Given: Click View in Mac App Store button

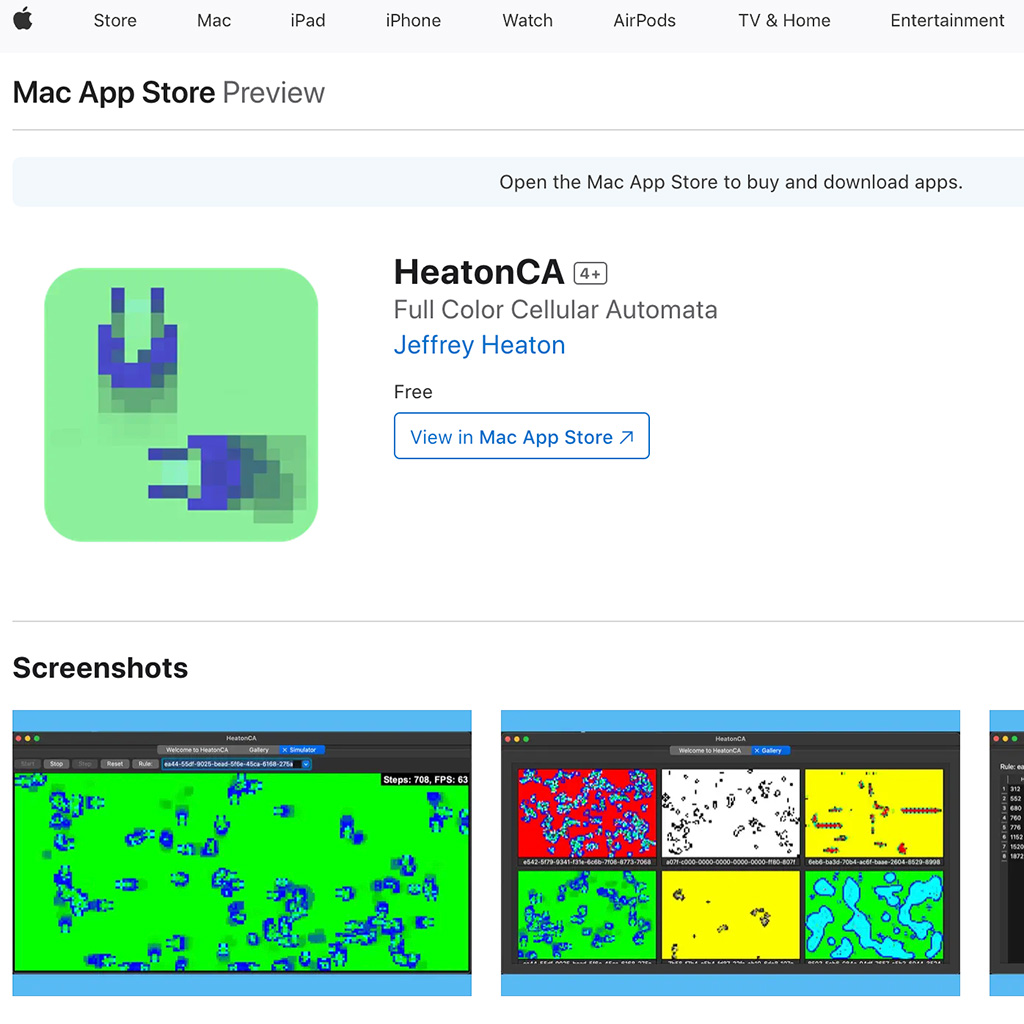Looking at the screenshot, I should pyautogui.click(x=521, y=436).
